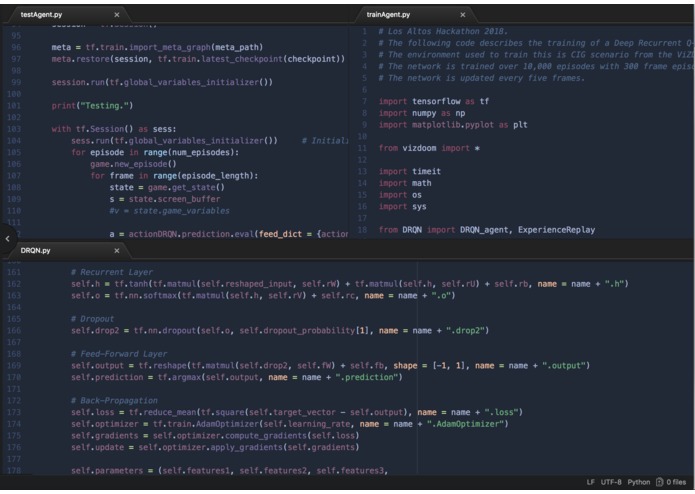Click the '# Recurrent Layer' comment
Viewport: 695px width, 494px height.
coord(112,272)
